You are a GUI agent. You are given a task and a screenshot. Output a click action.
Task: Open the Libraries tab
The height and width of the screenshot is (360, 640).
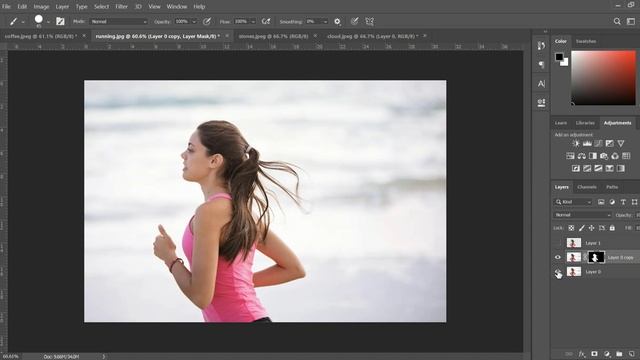pos(585,123)
